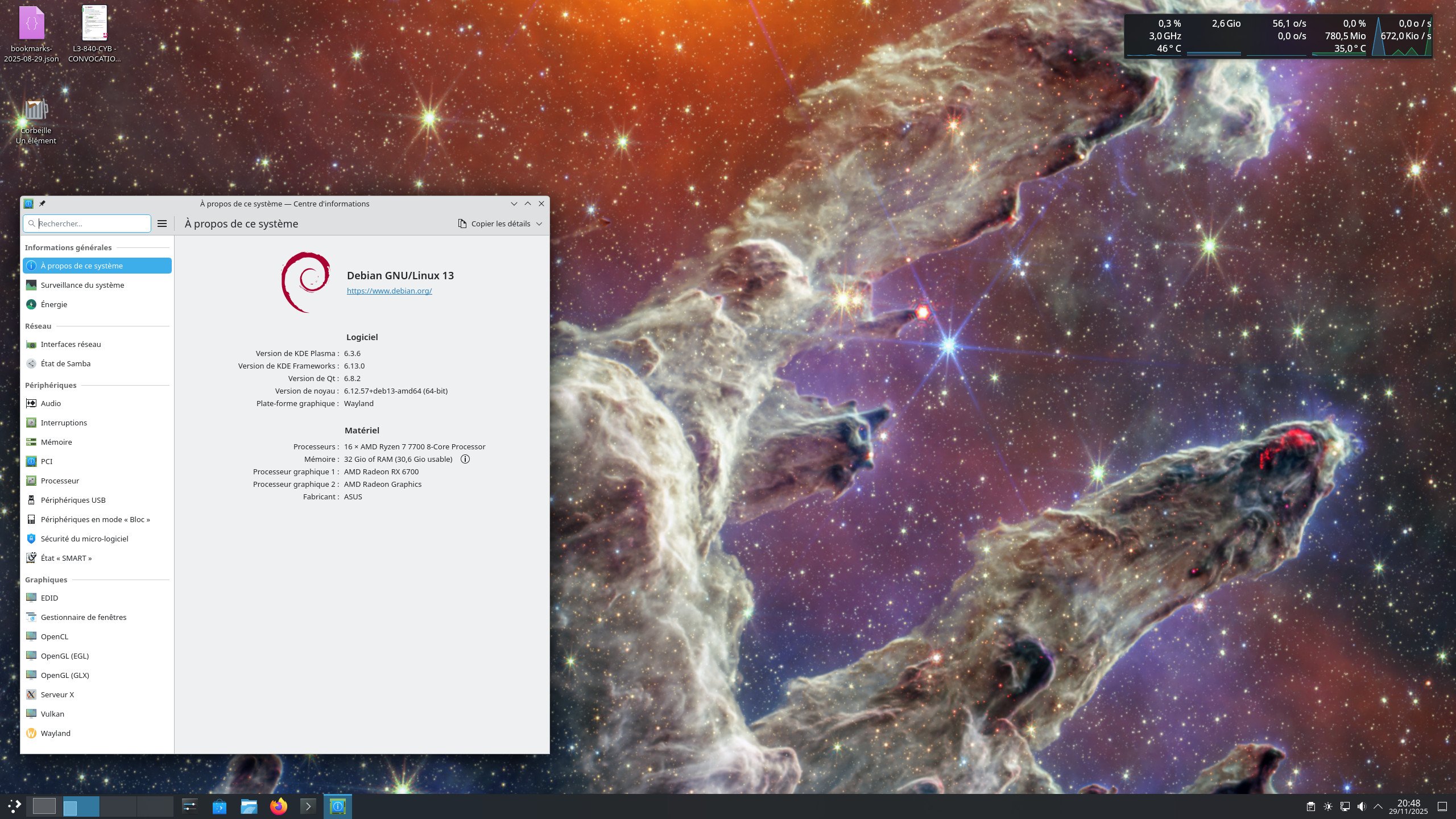
Task: Open the debian.org hyperlink
Action: (389, 291)
